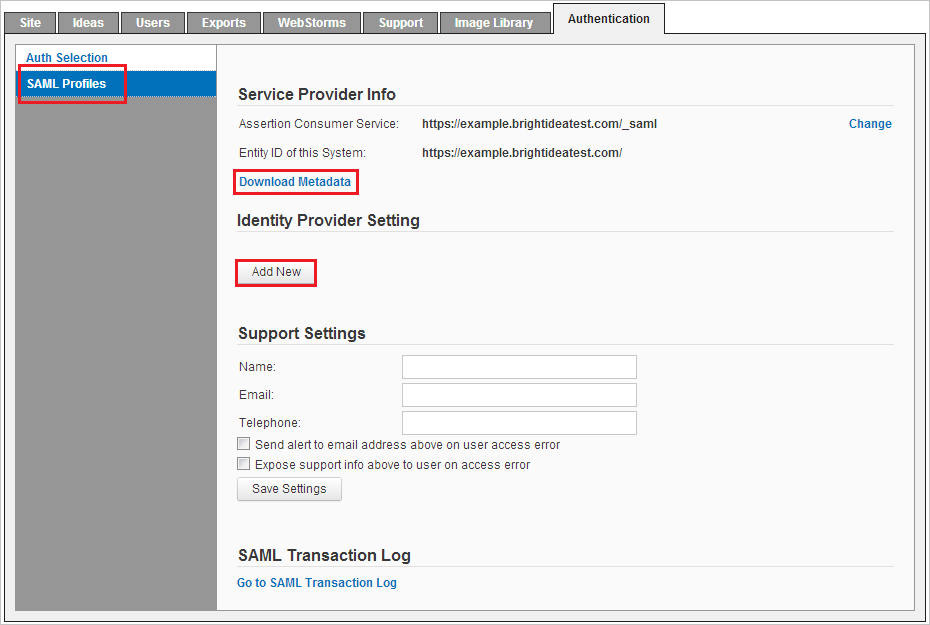Screen dimensions: 930x625
Task: Open Auth Selection in the sidebar
Action: pos(66,57)
